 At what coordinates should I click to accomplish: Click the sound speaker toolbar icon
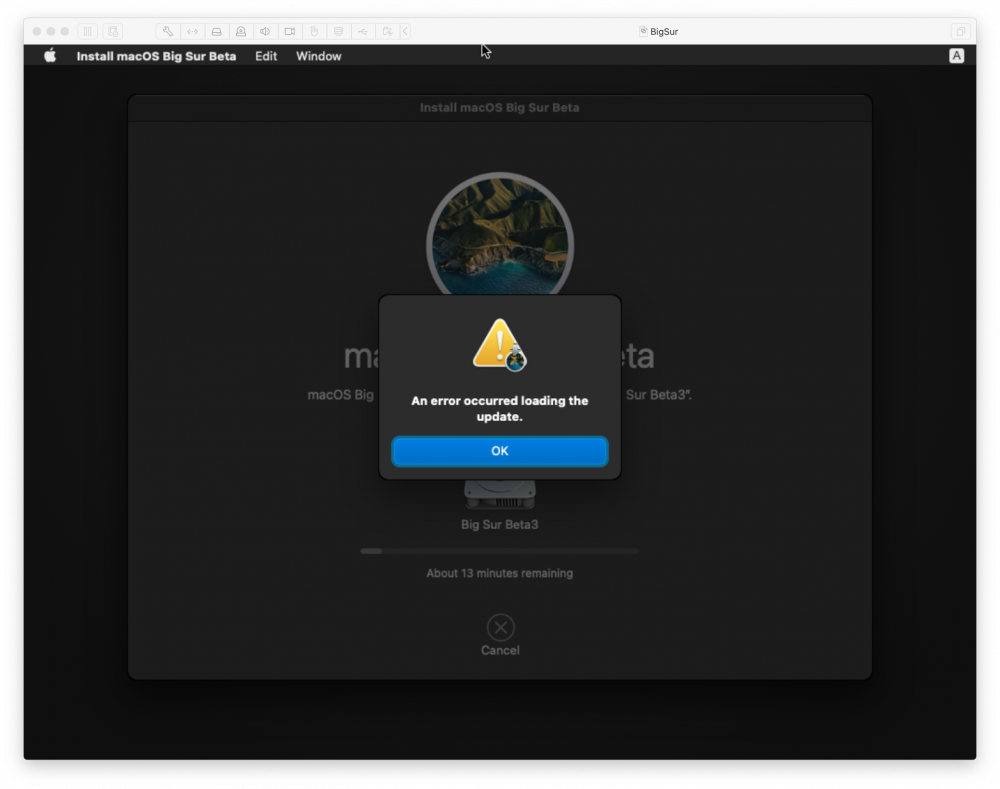click(x=265, y=31)
